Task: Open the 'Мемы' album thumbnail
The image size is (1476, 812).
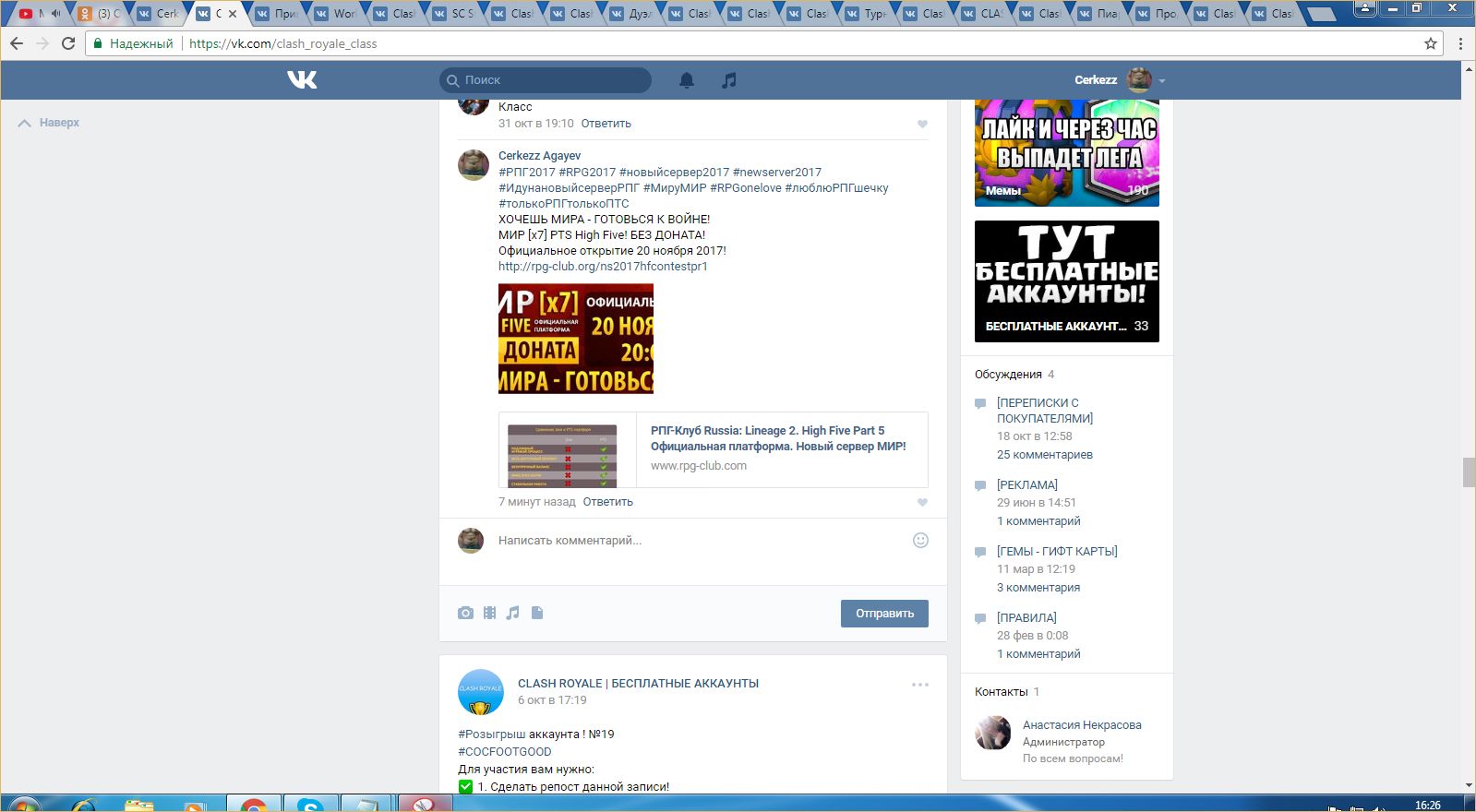Action: click(1067, 153)
